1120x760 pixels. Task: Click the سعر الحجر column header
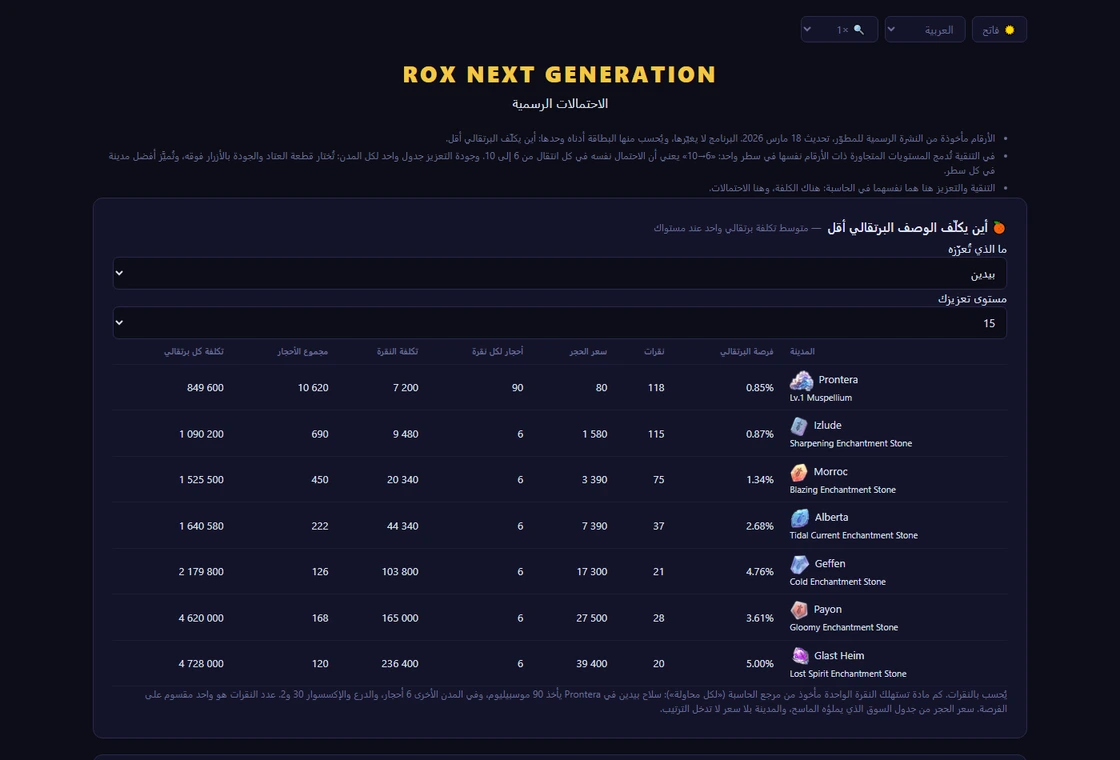[x=588, y=351]
